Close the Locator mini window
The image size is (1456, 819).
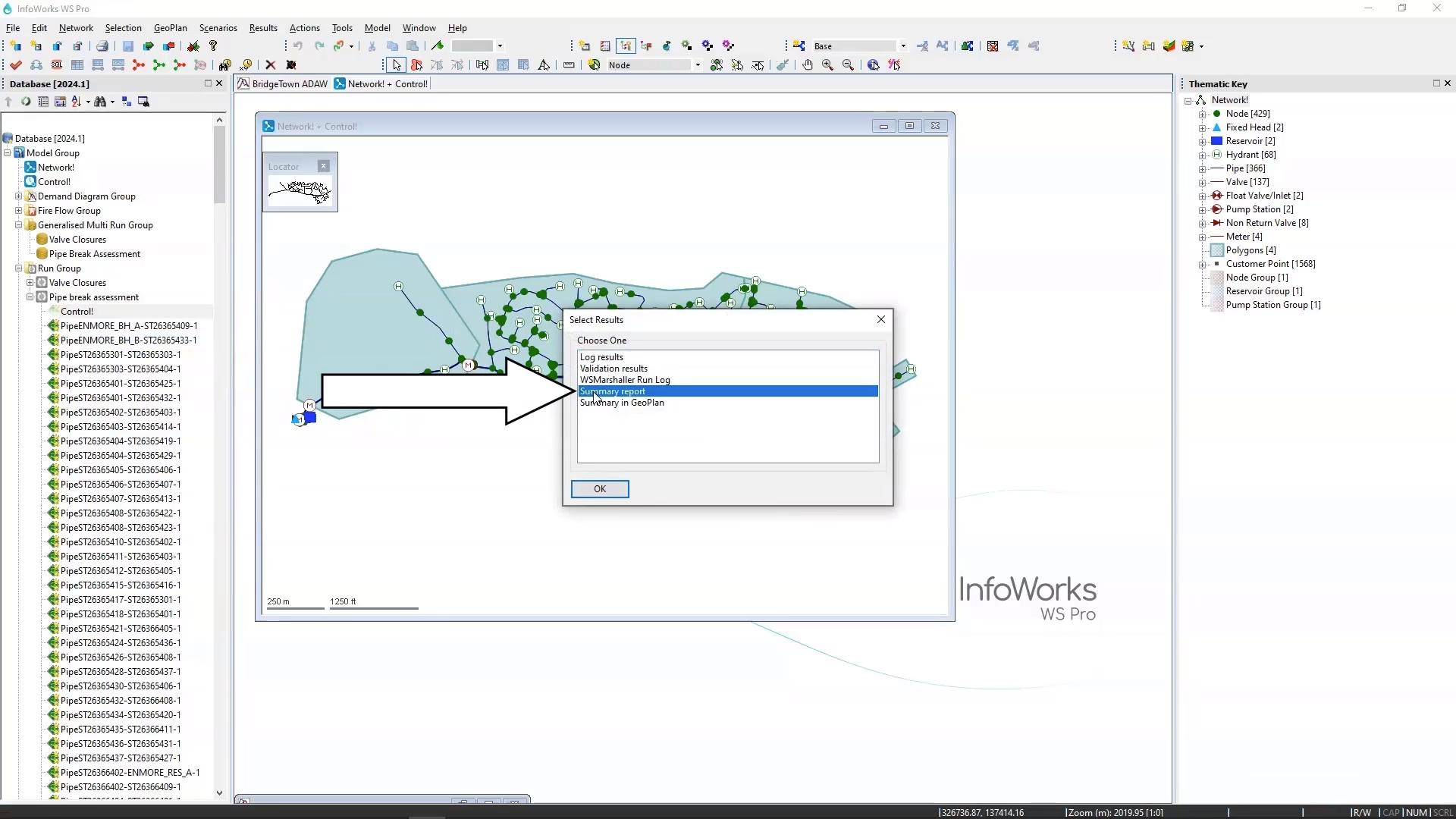point(324,166)
